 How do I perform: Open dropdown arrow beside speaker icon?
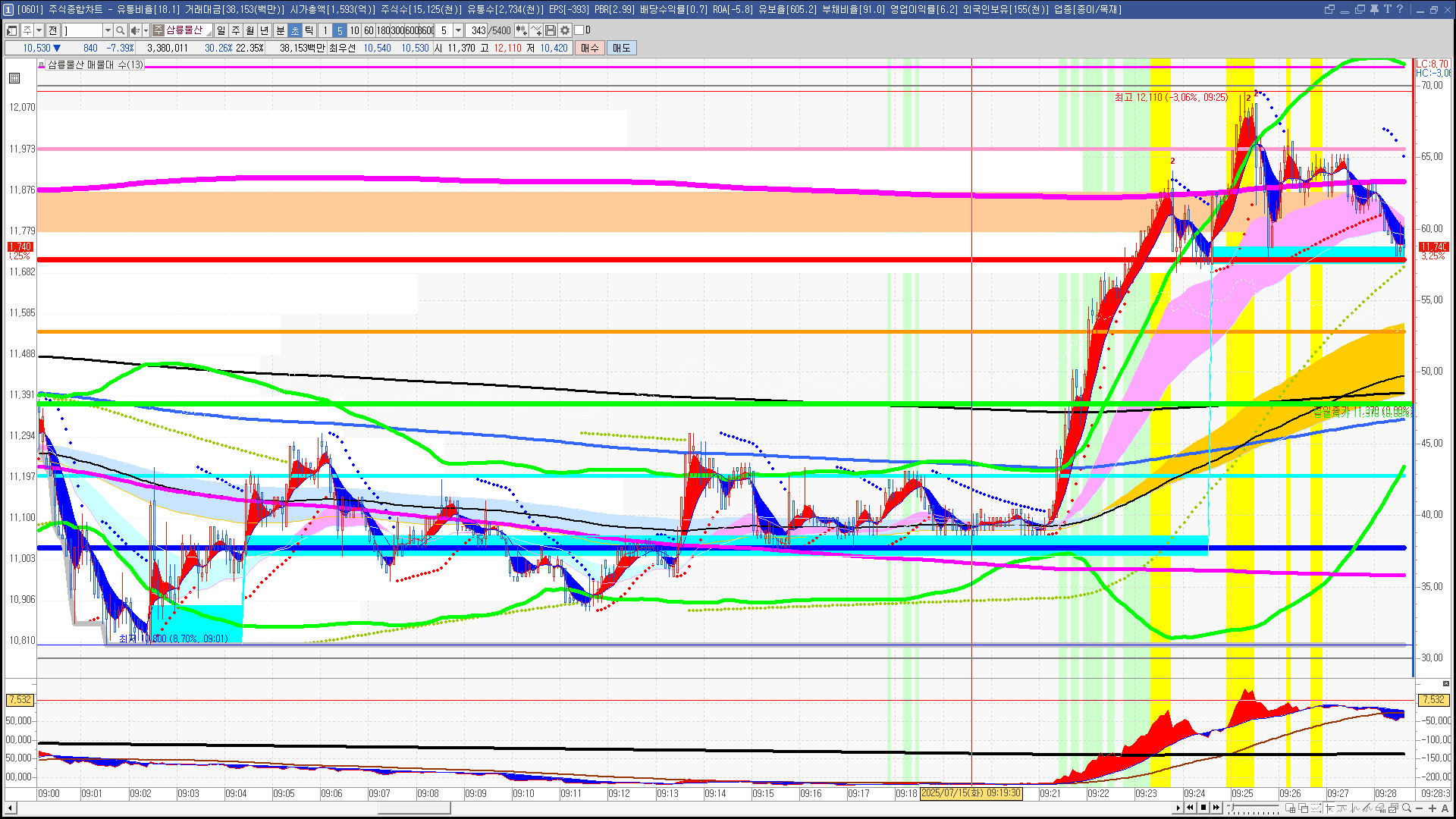146,30
